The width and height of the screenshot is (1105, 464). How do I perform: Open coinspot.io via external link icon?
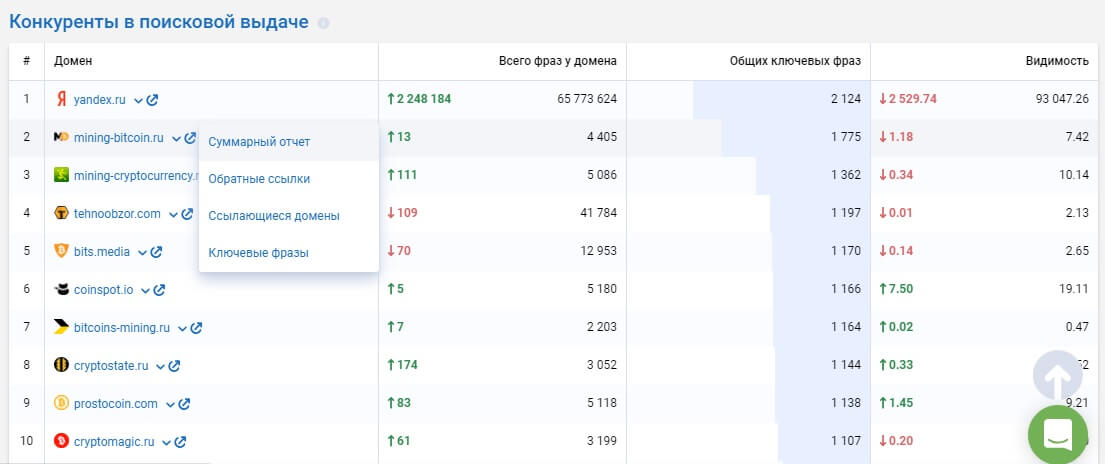(160, 290)
